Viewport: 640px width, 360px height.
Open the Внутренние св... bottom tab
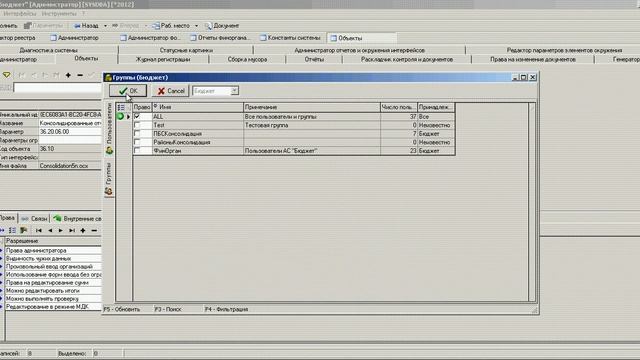coord(77,219)
